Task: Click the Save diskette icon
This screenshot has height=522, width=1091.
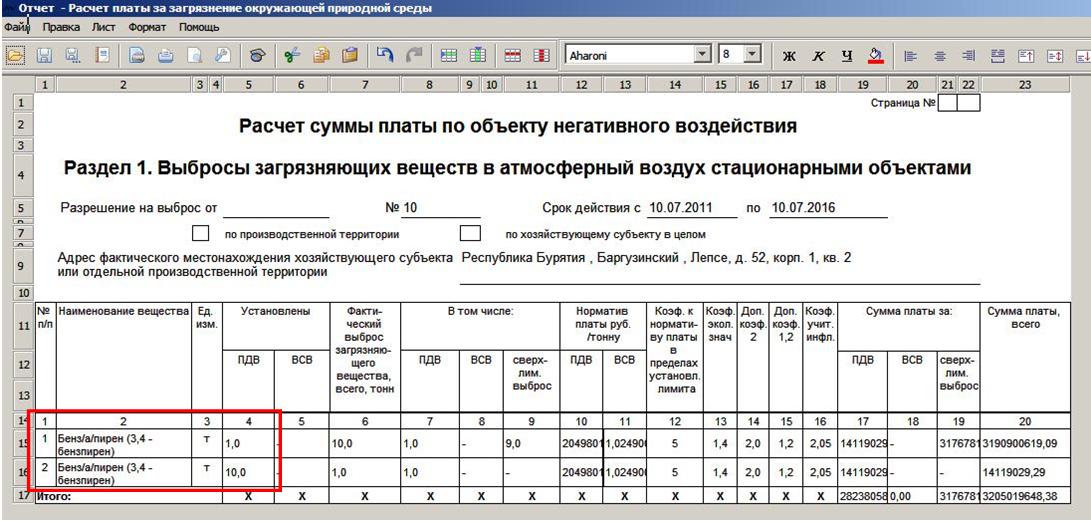Action: [x=45, y=57]
